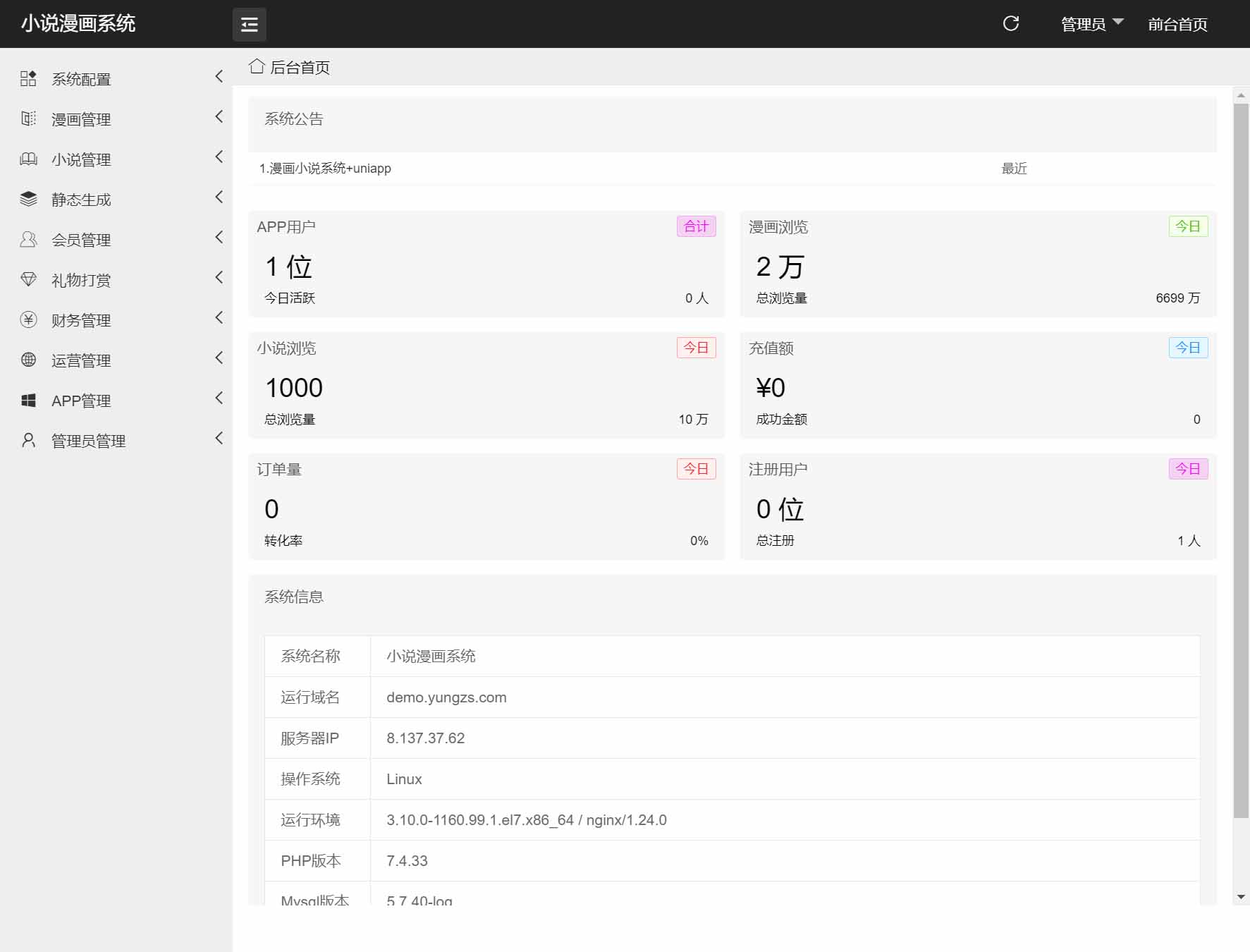Visit the 前台首页 front page link
1250x952 pixels.
1177,23
